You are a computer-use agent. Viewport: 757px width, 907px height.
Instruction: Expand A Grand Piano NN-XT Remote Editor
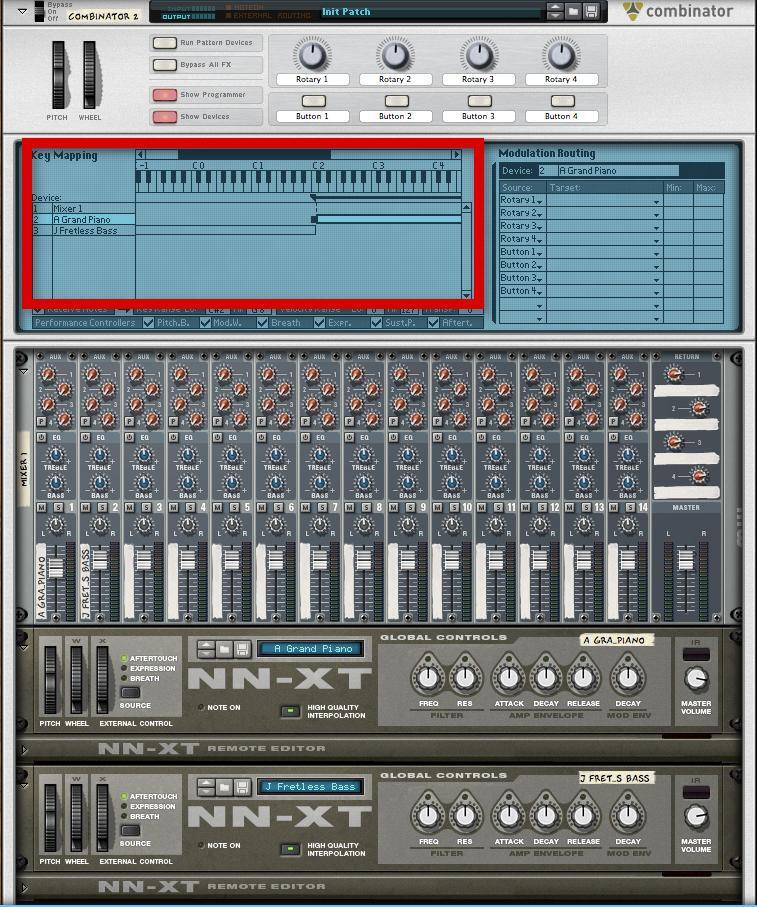pyautogui.click(x=24, y=750)
